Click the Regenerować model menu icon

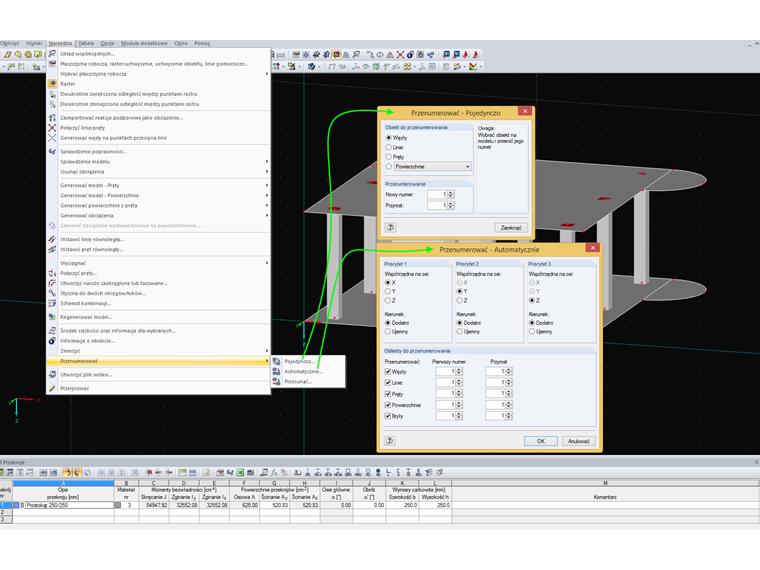pos(52,317)
